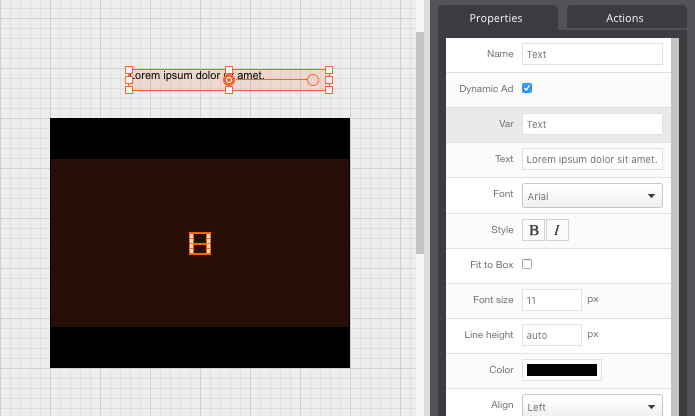
Task: Toggle Italic style button
Action: point(557,230)
